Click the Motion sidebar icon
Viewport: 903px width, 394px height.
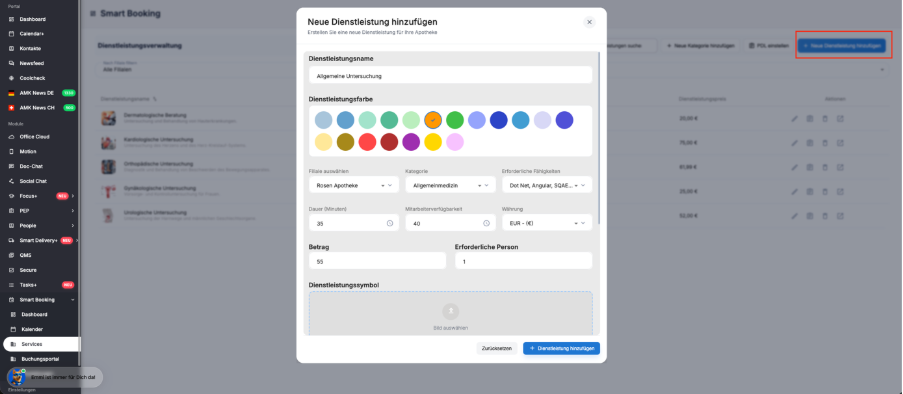click(12, 151)
